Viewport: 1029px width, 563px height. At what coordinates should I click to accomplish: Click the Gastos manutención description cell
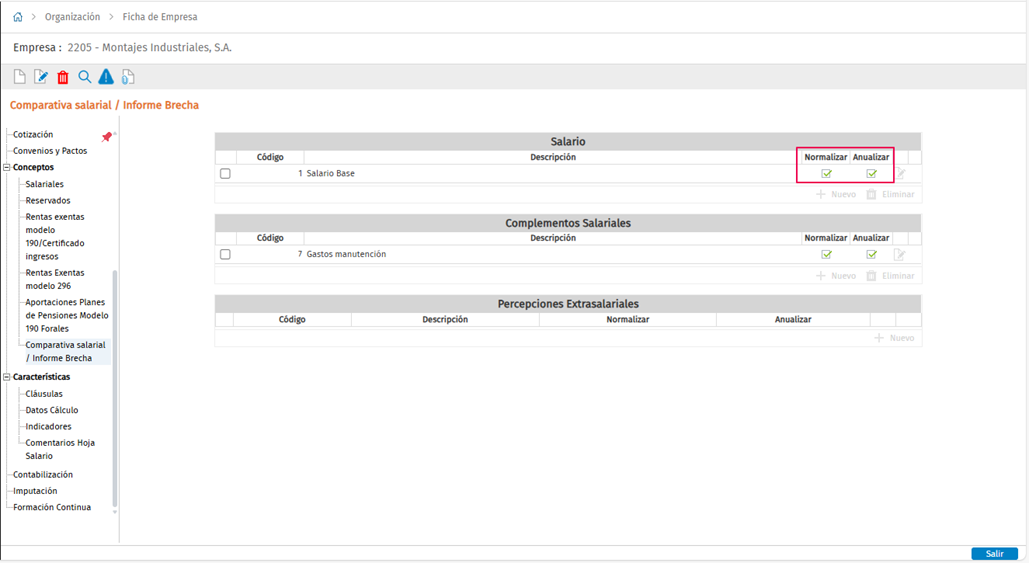[x=553, y=255]
